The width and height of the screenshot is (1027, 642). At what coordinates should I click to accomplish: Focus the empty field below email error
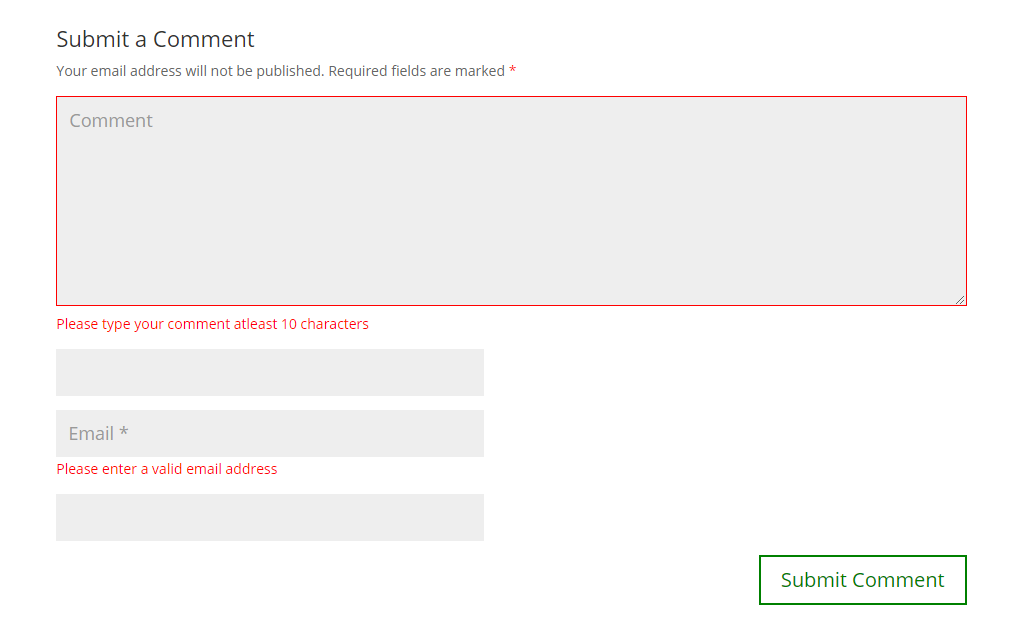click(270, 518)
